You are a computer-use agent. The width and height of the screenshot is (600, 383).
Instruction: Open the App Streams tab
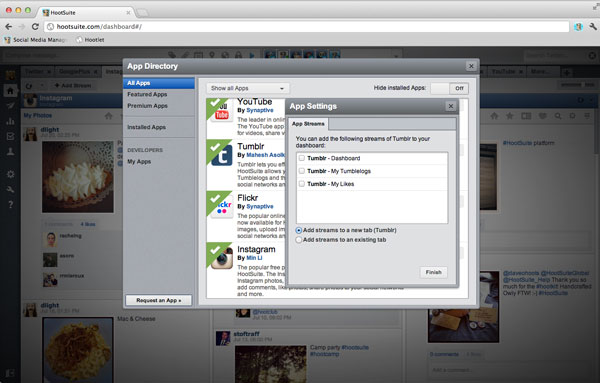[308, 124]
